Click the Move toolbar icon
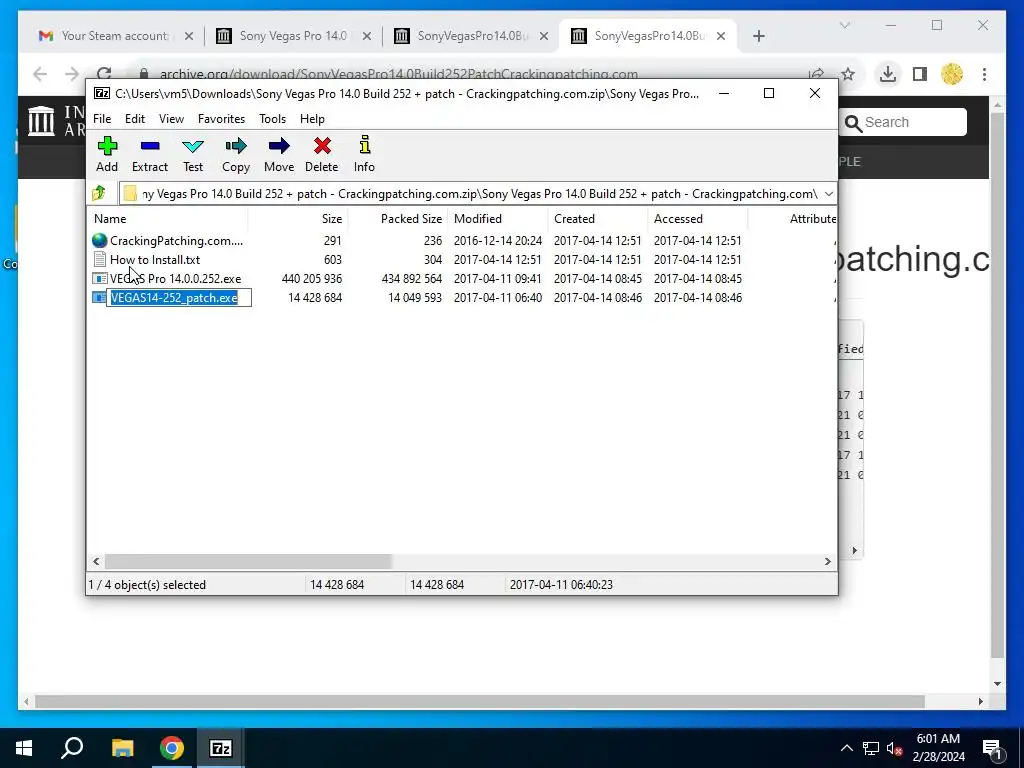This screenshot has width=1024, height=768. 279,146
